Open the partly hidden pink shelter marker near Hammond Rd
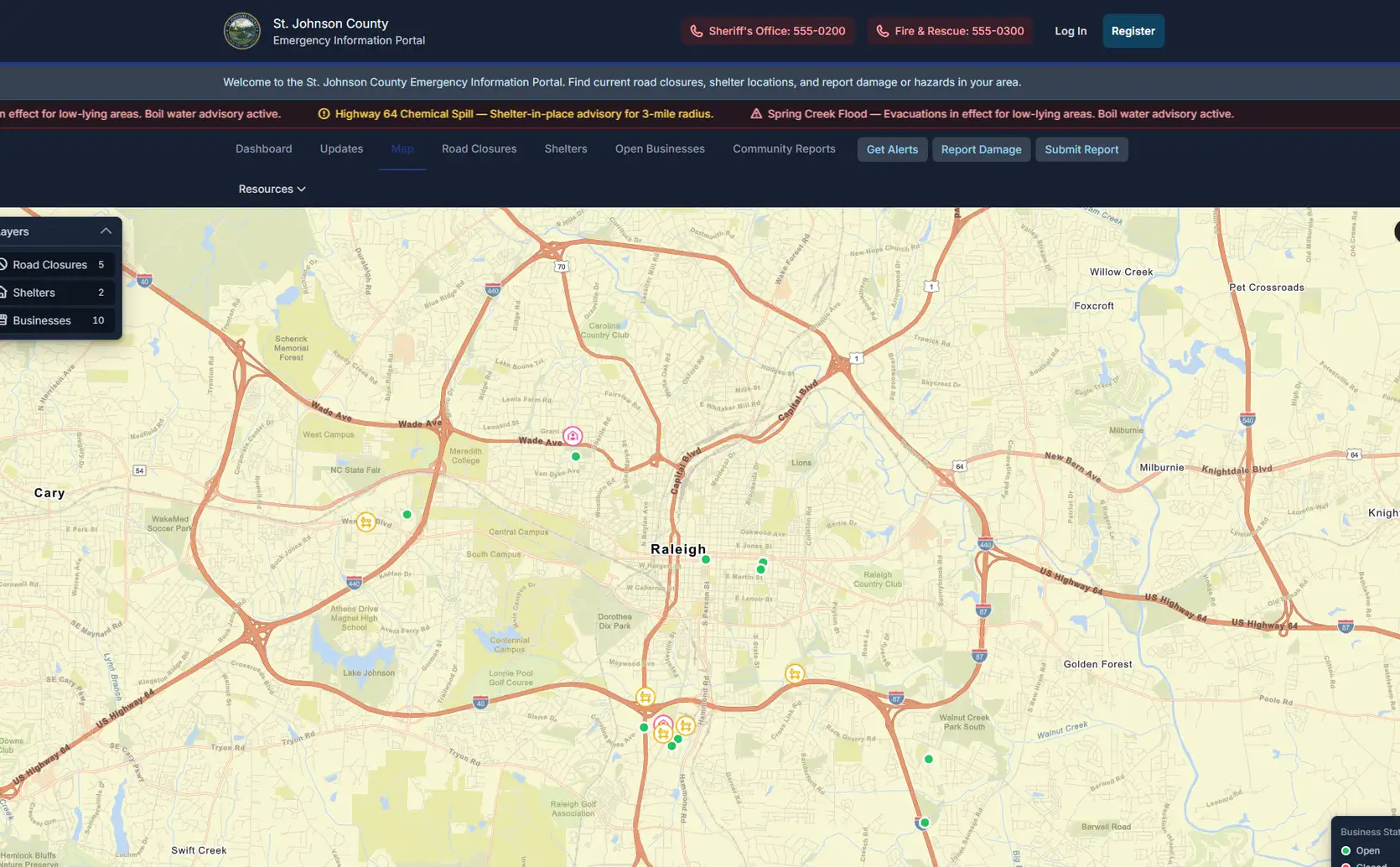 (x=663, y=722)
